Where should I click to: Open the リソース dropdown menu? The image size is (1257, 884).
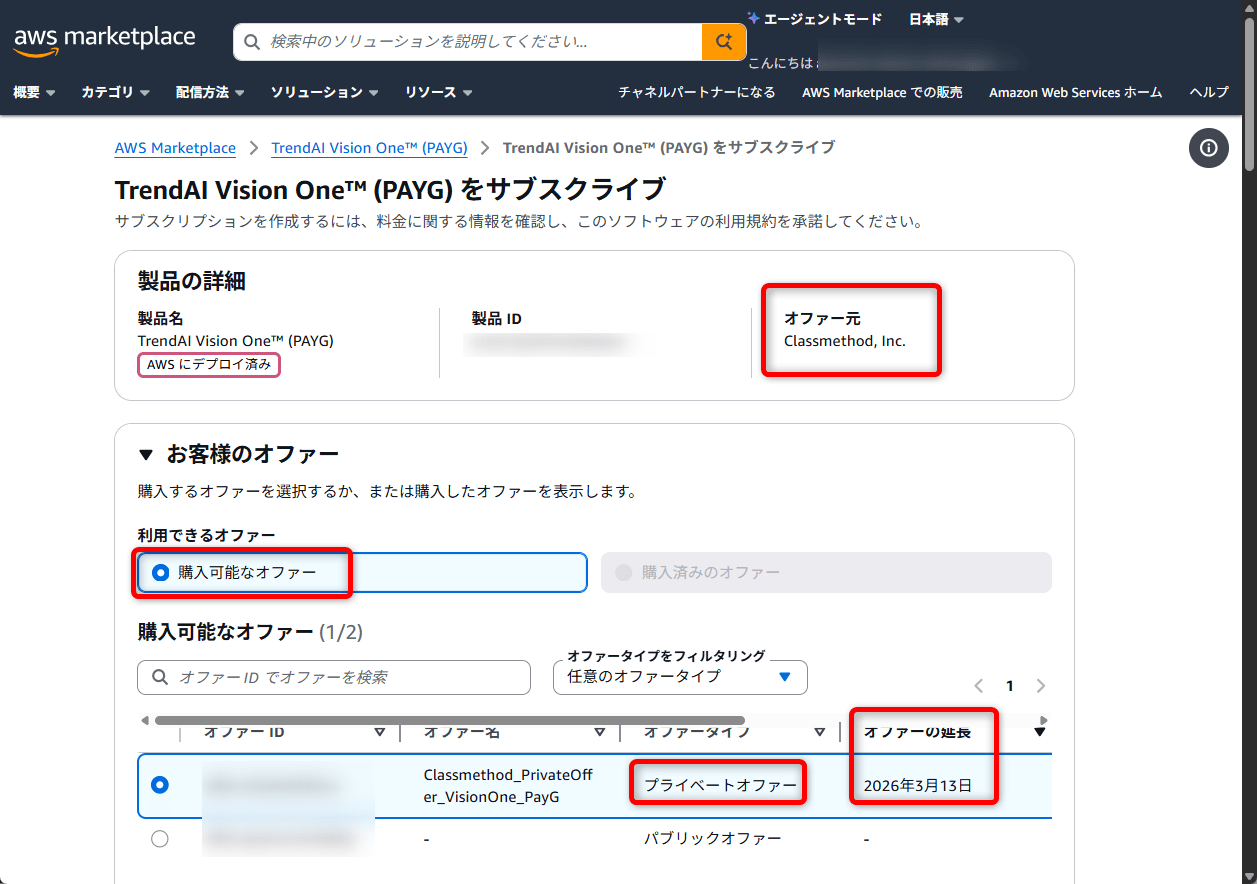tap(438, 92)
